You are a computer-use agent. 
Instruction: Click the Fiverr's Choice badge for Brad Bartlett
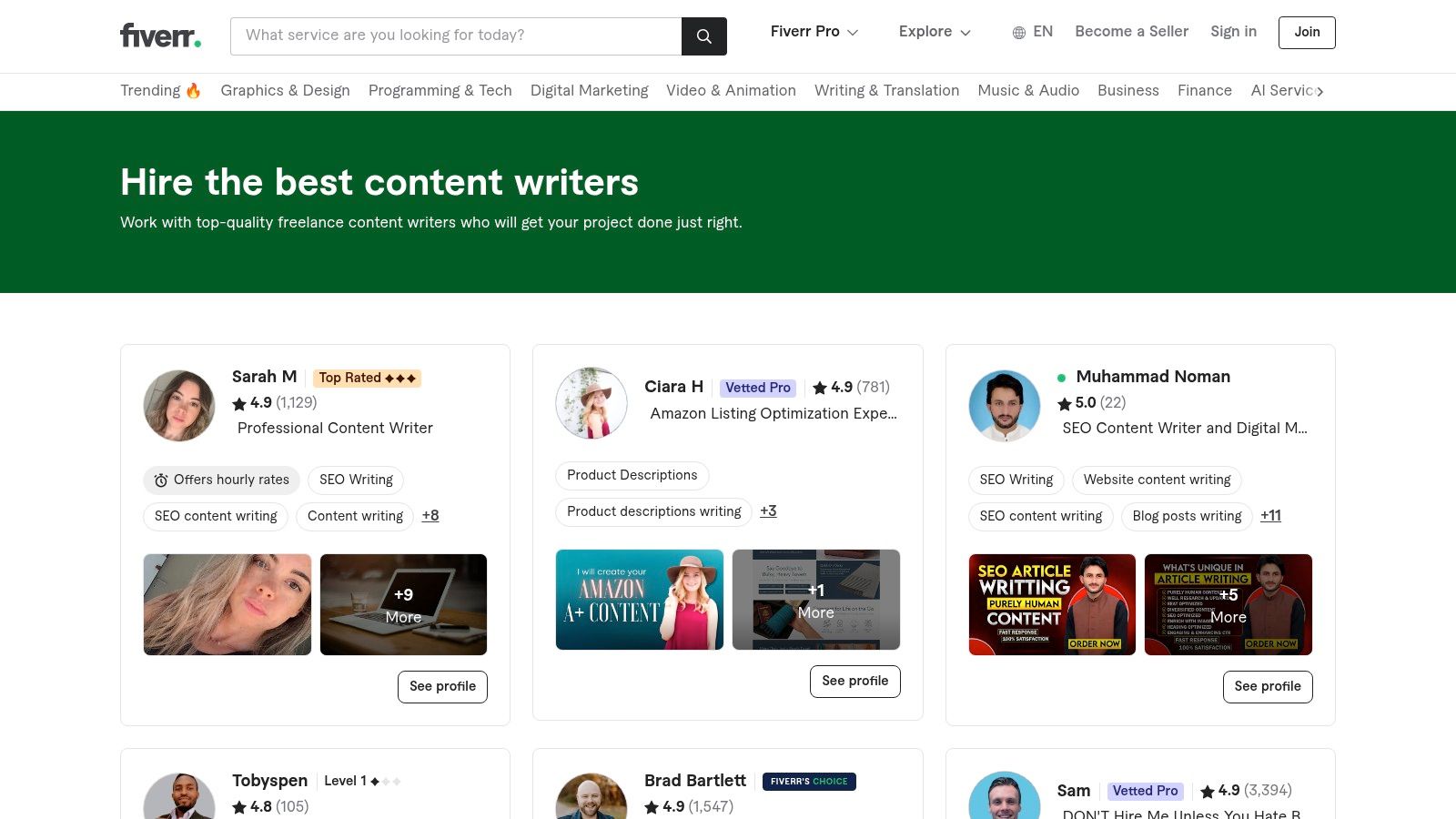click(809, 781)
